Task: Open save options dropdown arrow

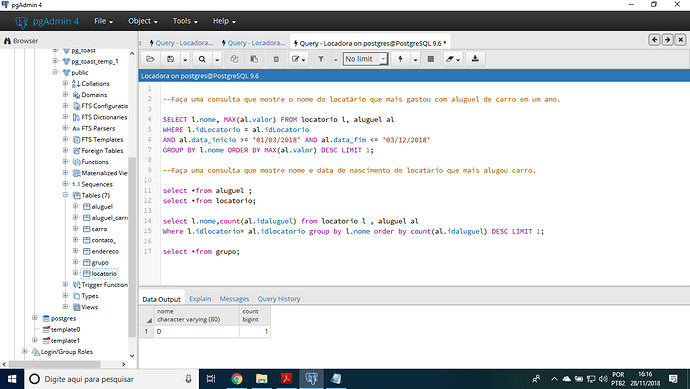Action: (x=185, y=59)
